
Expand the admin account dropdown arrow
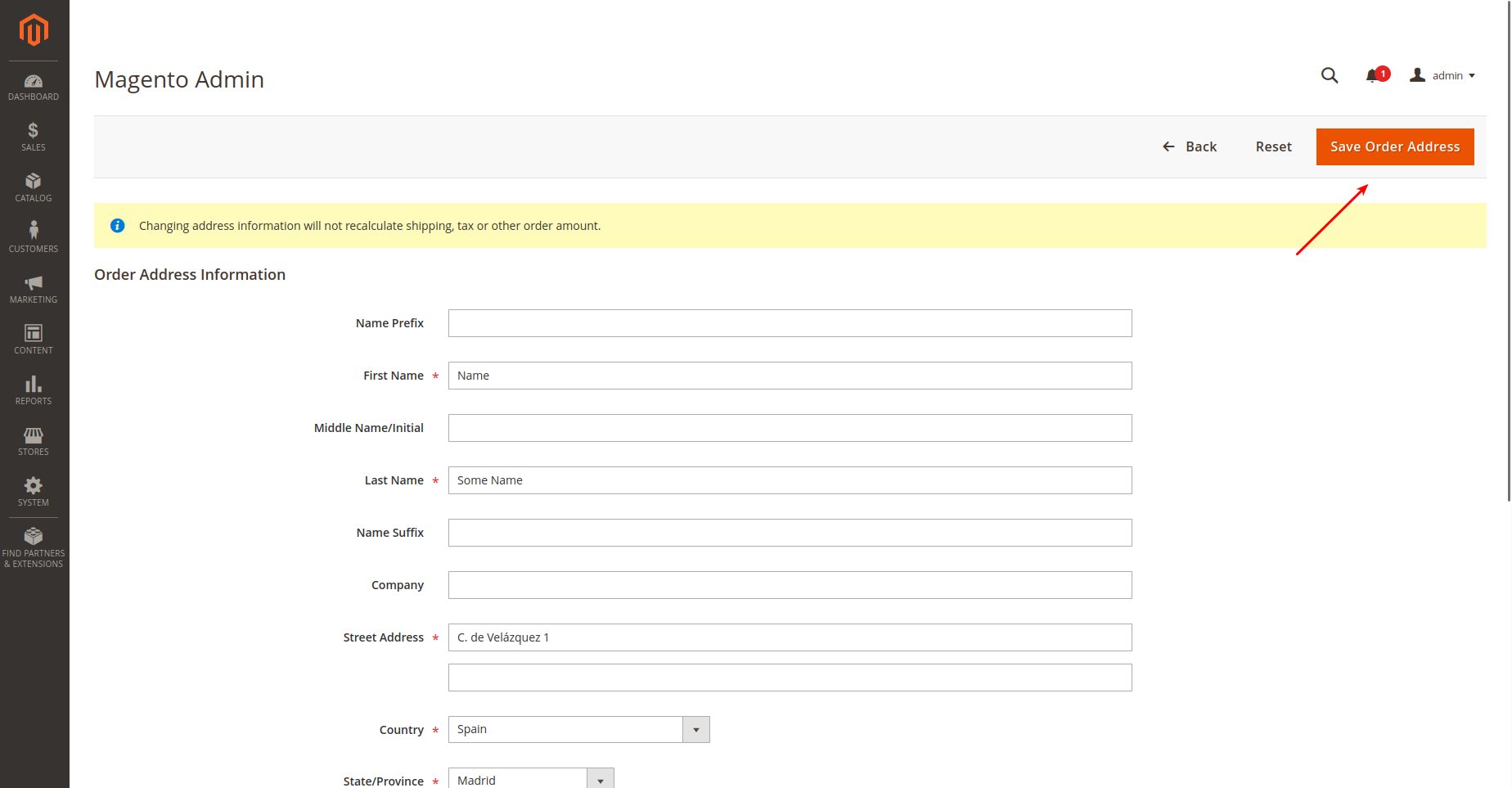click(x=1472, y=76)
